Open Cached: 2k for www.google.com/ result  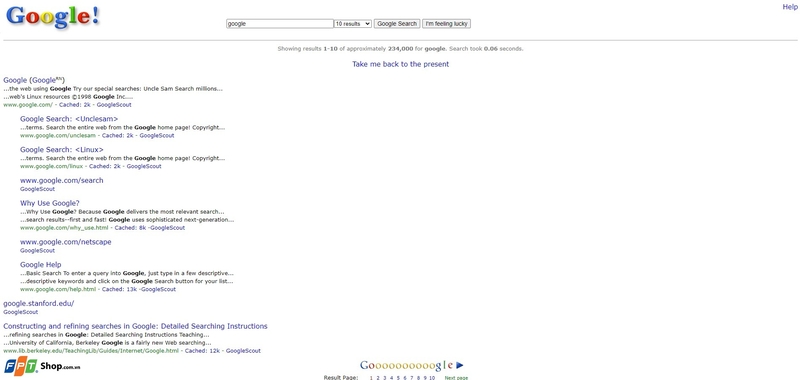point(74,105)
